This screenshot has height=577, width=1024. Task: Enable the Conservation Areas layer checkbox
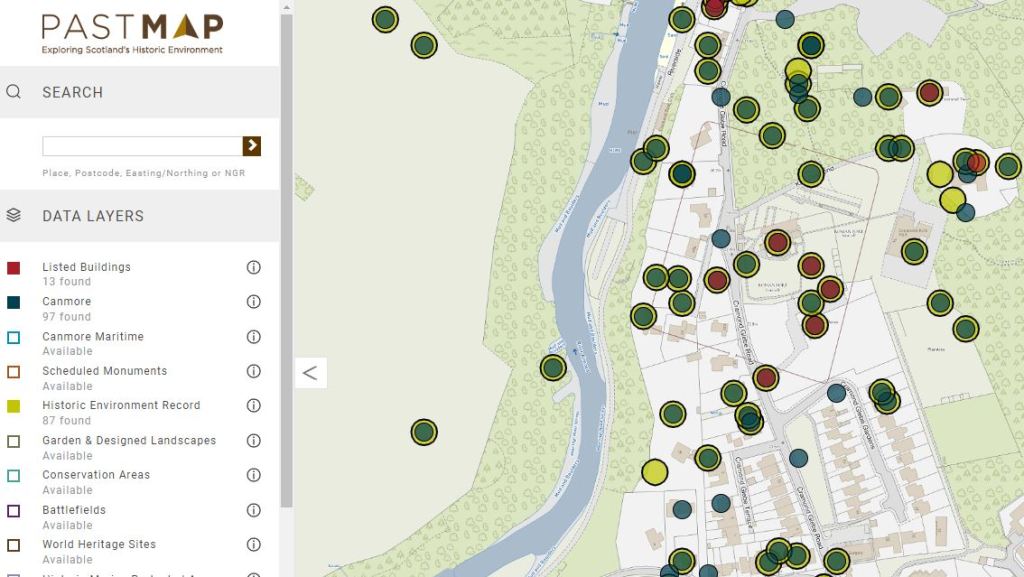click(x=14, y=476)
